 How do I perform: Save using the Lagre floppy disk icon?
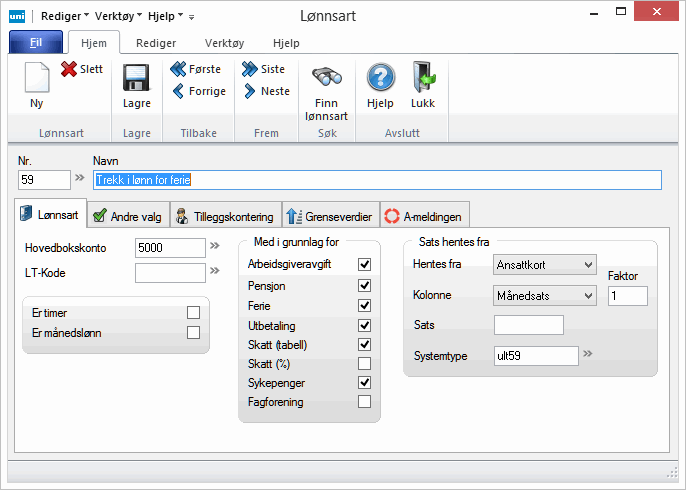136,79
